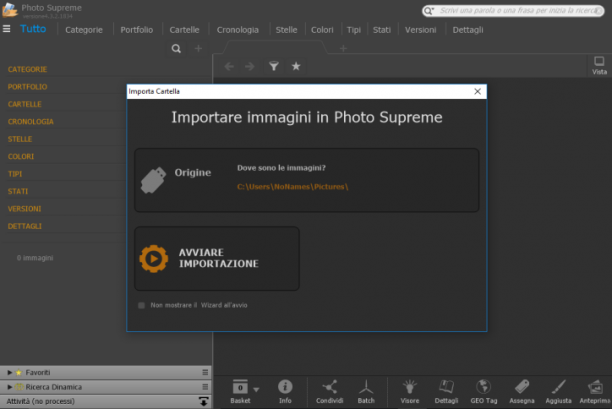Image resolution: width=612 pixels, height=409 pixels.
Task: Open the CRONOLOGIA sidebar section
Action: click(x=30, y=122)
